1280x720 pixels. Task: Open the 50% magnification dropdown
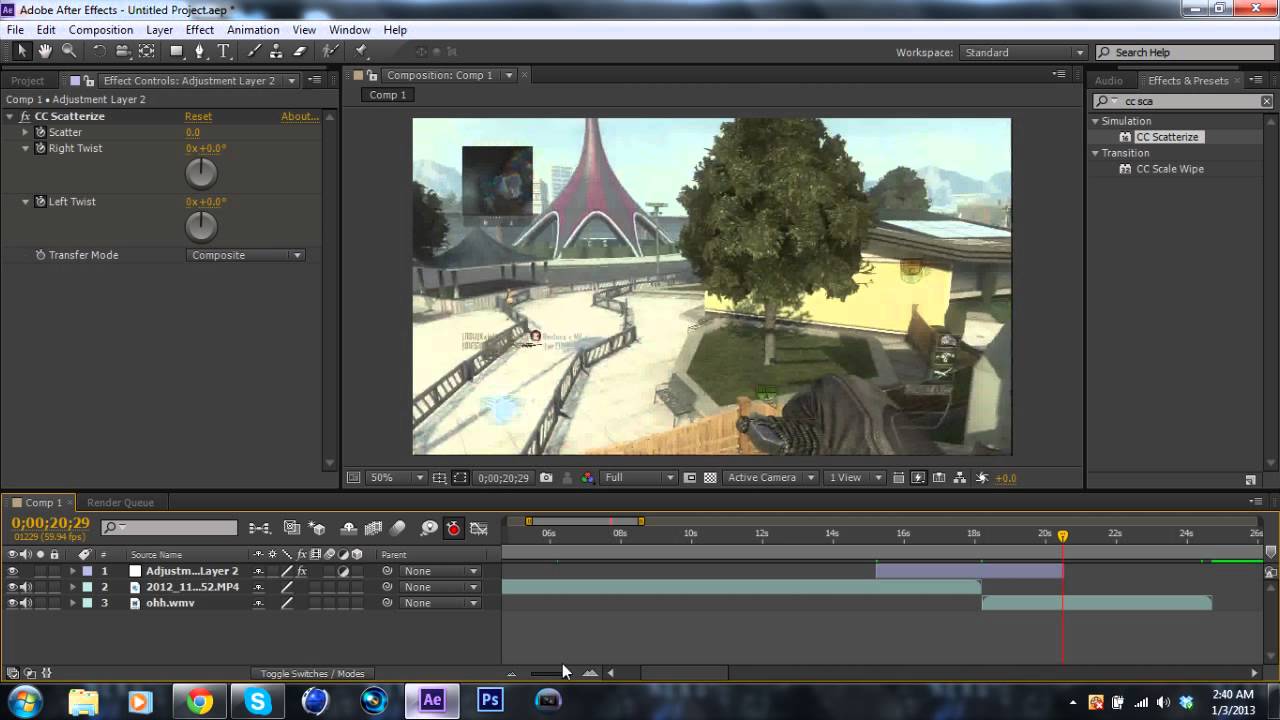click(x=397, y=478)
